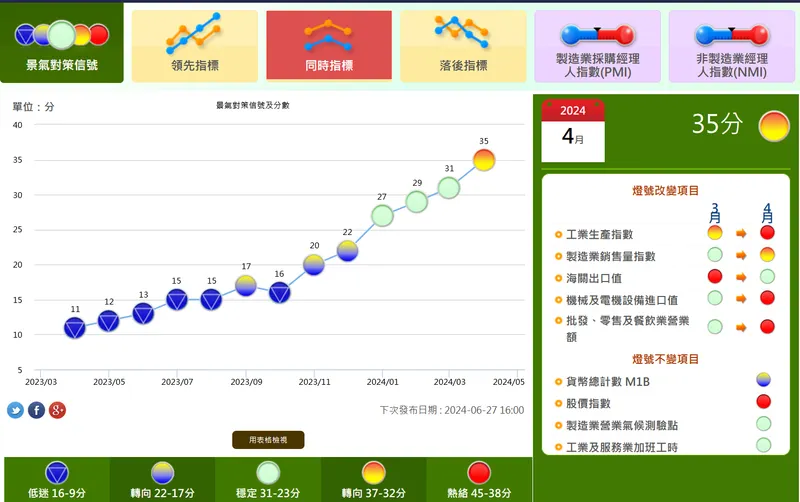This screenshot has width=800, height=502.
Task: Click the calendar icon showing 2024 4月
Action: (573, 131)
